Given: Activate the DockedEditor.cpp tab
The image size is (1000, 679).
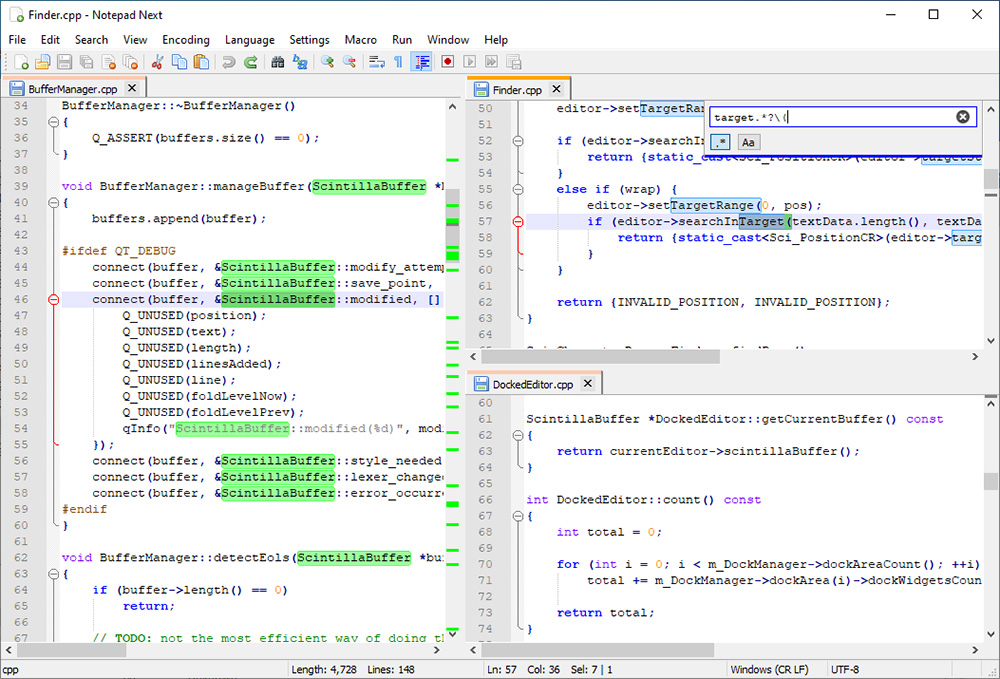Looking at the screenshot, I should [533, 384].
